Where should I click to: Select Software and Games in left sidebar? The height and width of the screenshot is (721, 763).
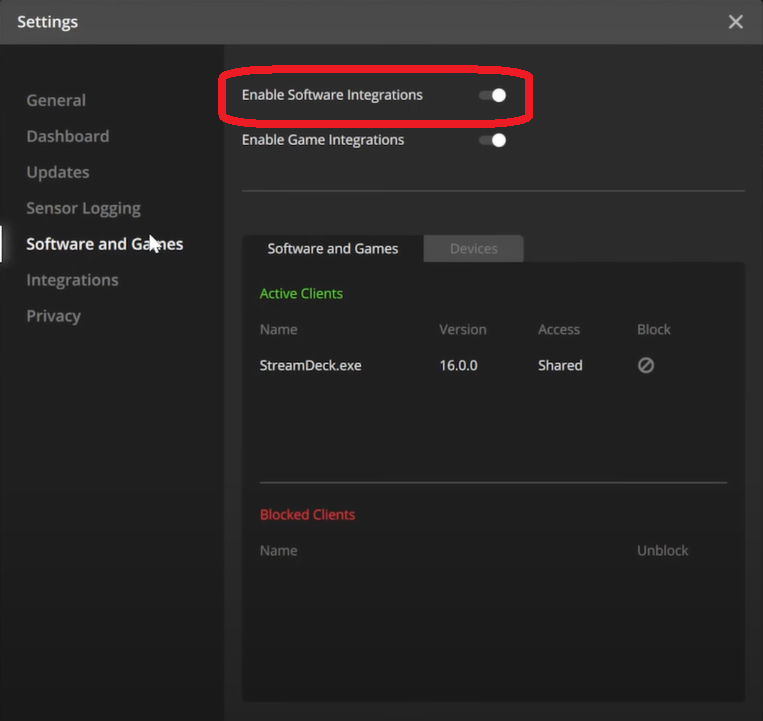pos(104,244)
